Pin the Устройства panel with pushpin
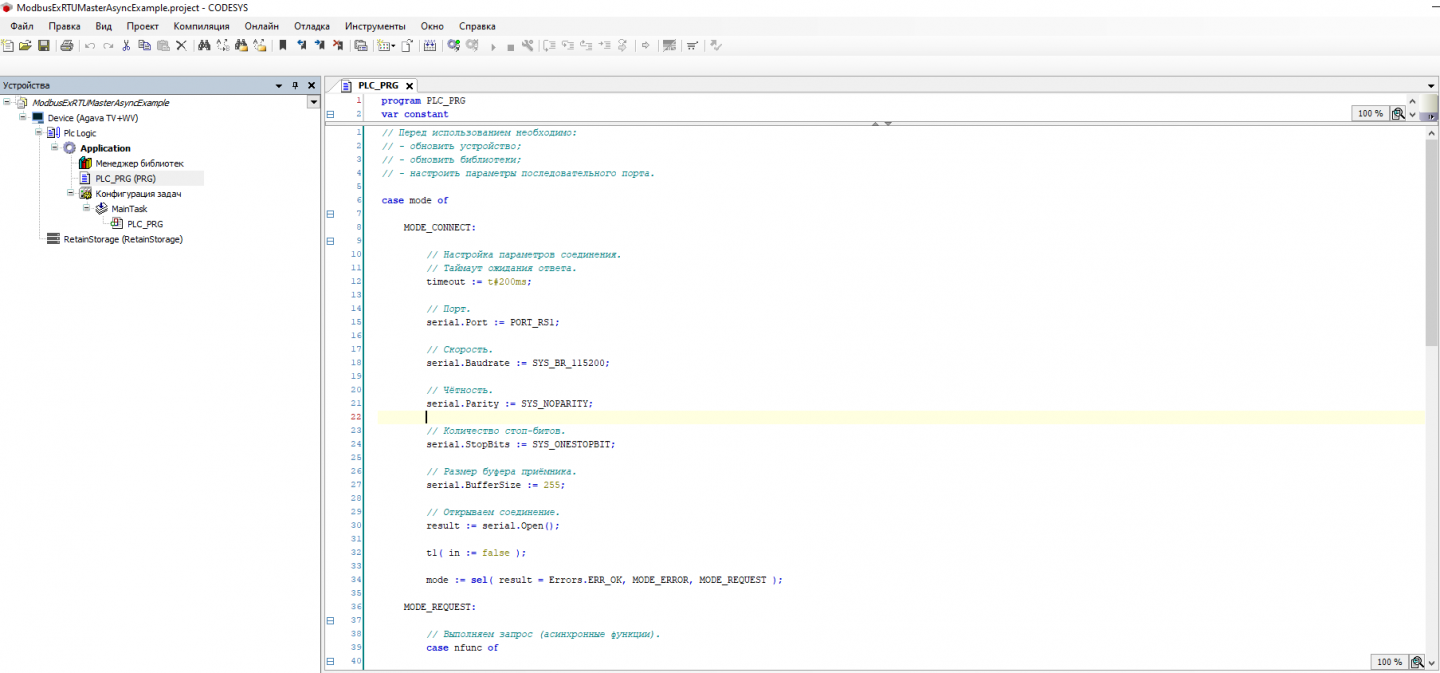The image size is (1440, 673). [295, 86]
